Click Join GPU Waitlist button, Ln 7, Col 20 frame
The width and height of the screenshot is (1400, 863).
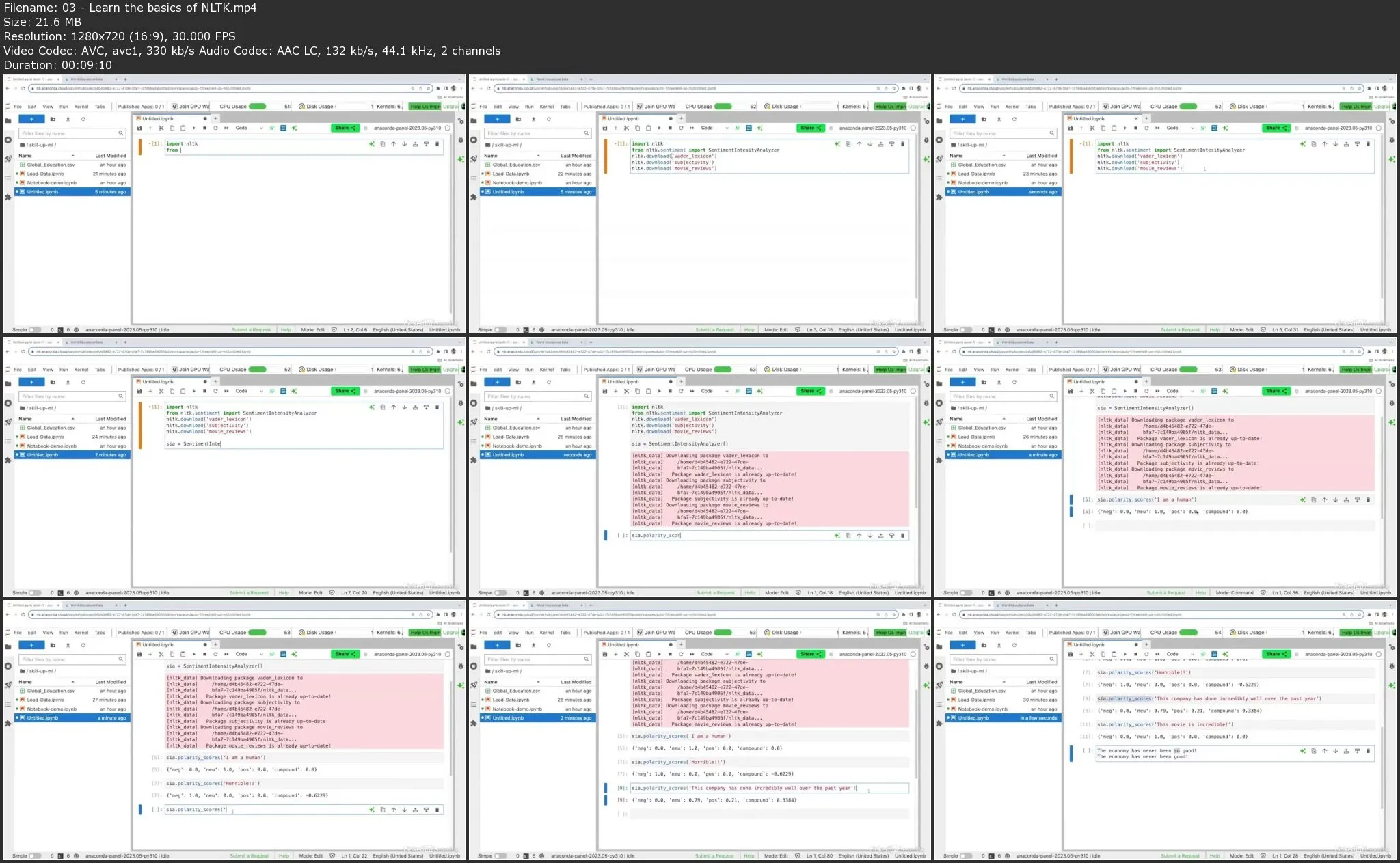[190, 370]
